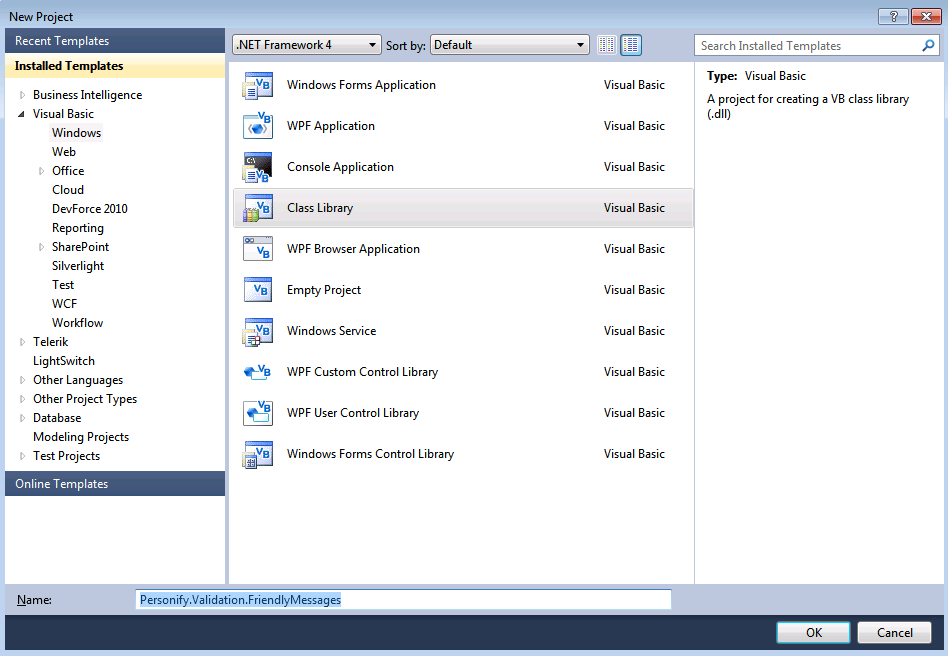Select the Workflow category
Screen dimensions: 948x656
click(77, 323)
